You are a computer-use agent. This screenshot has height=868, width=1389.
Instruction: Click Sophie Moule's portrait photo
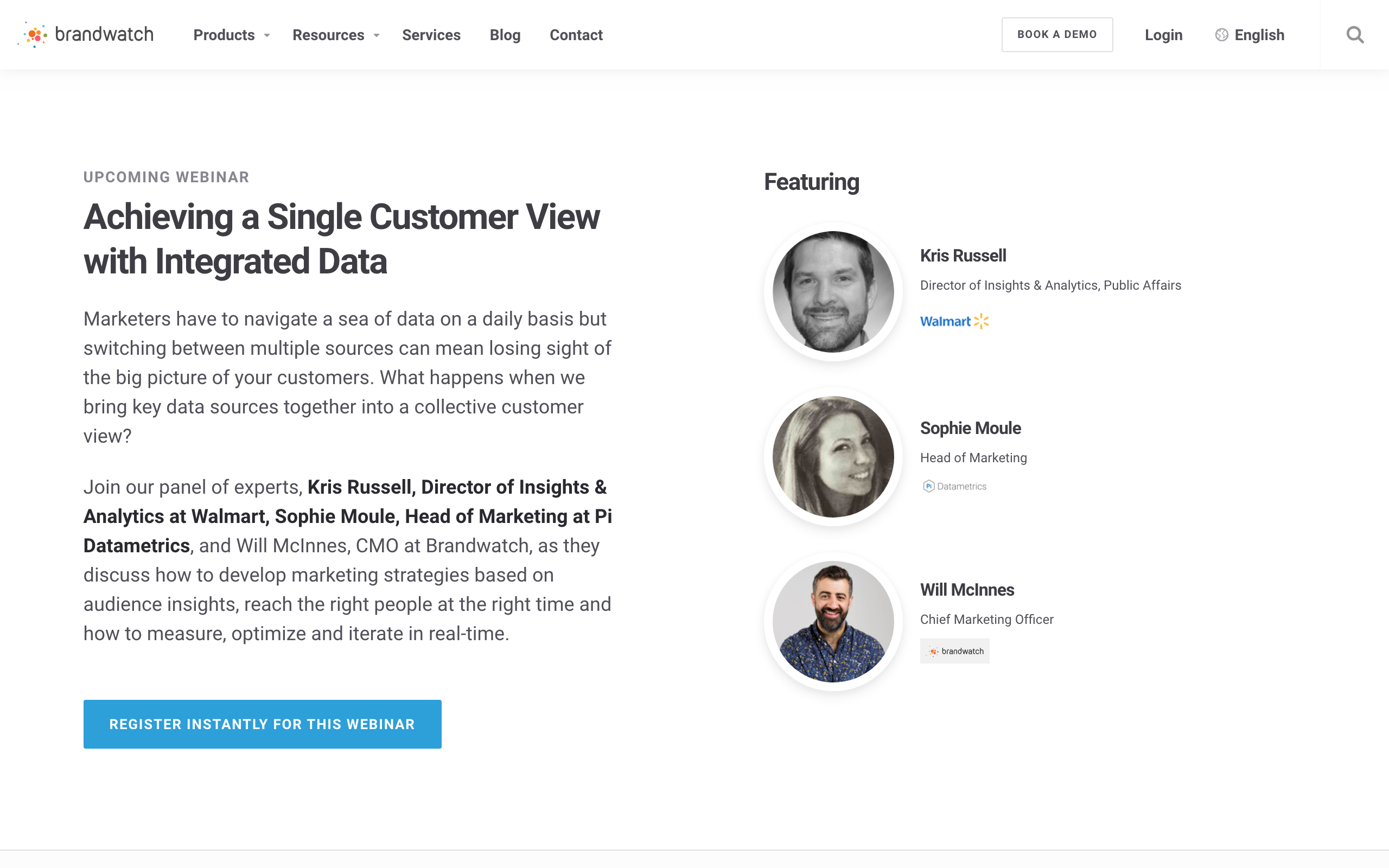coord(833,456)
